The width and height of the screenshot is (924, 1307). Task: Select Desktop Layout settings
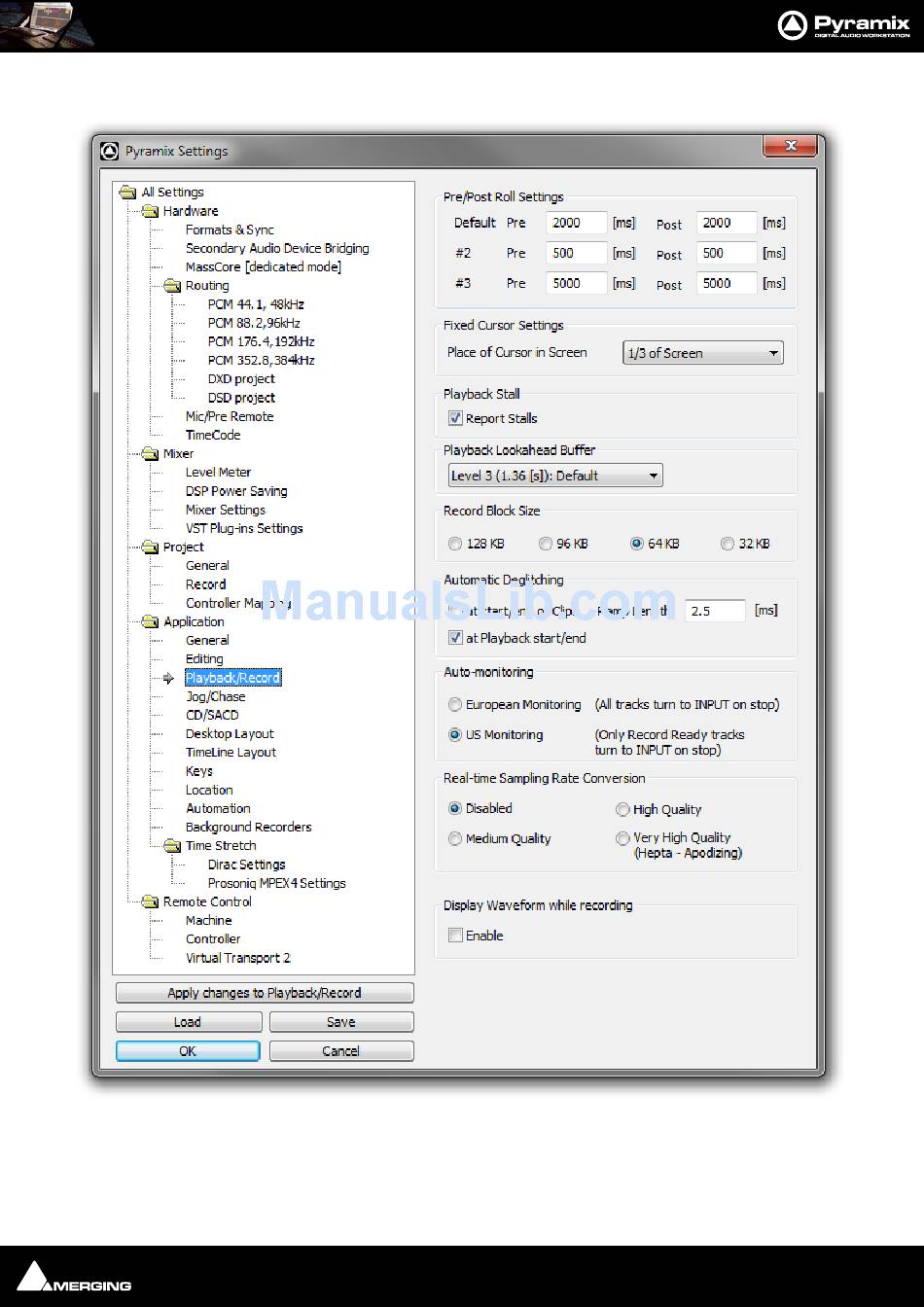click(x=230, y=733)
